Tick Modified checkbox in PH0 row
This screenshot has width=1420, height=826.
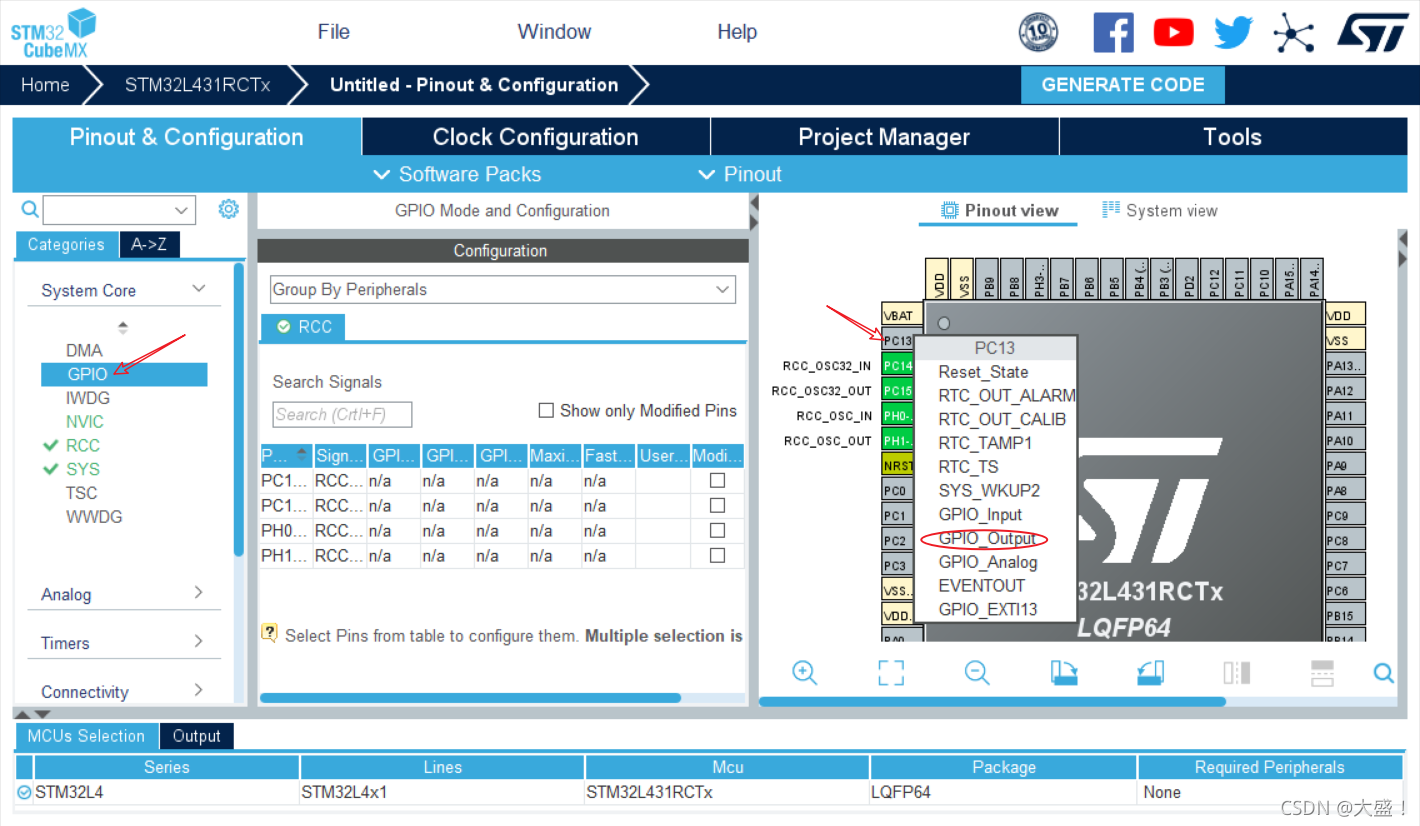click(717, 530)
